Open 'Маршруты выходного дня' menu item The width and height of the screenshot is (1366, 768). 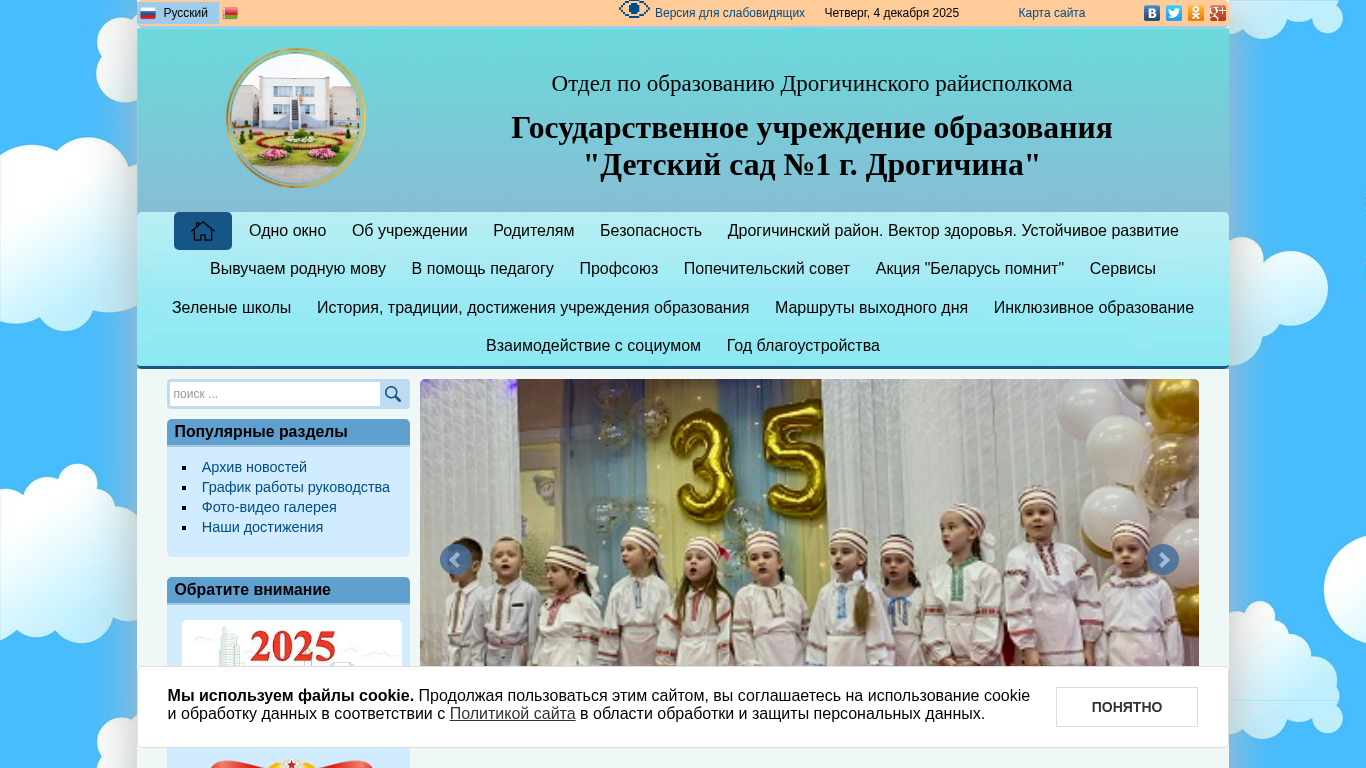pyautogui.click(x=872, y=308)
